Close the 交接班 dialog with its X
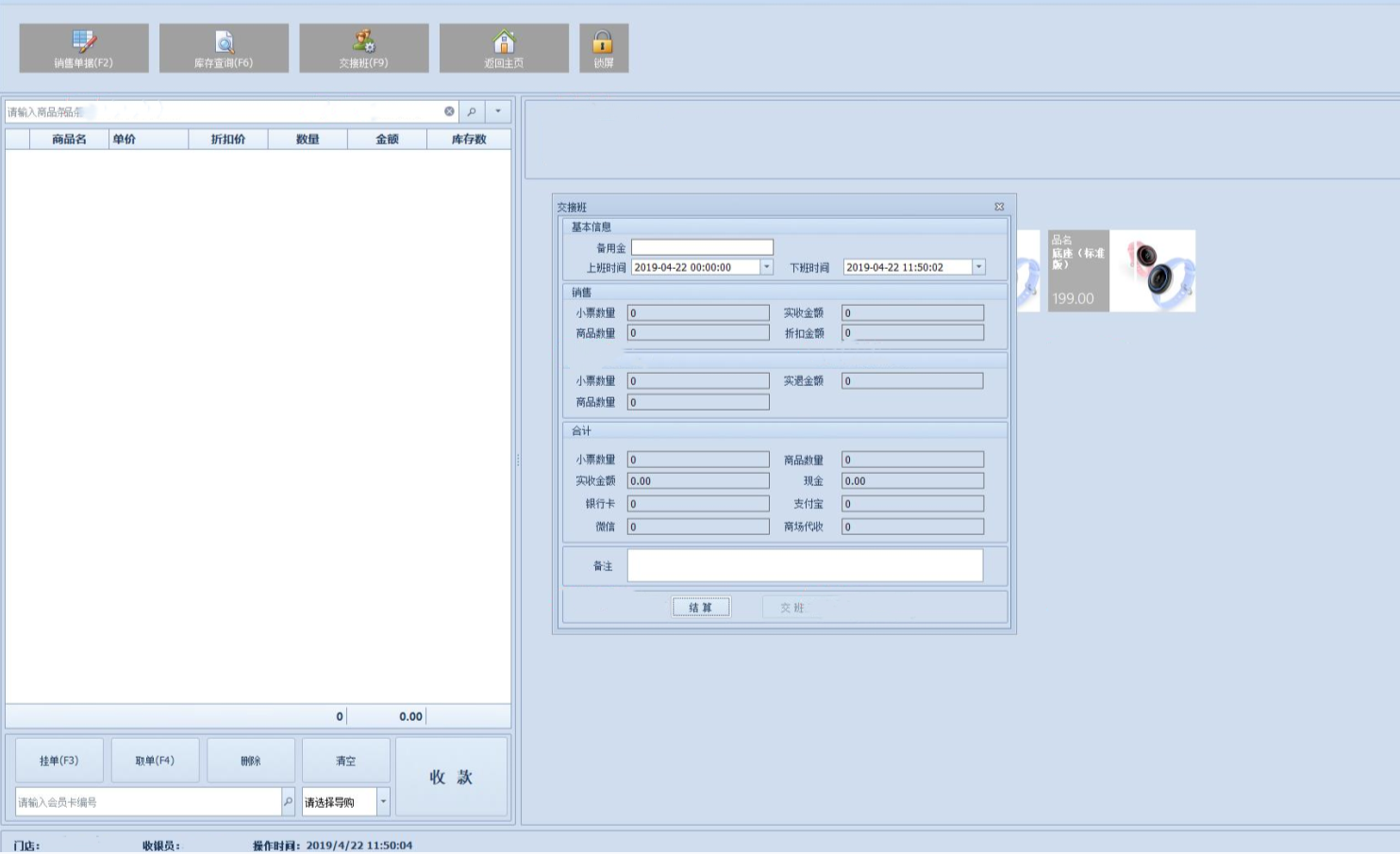 tap(999, 207)
